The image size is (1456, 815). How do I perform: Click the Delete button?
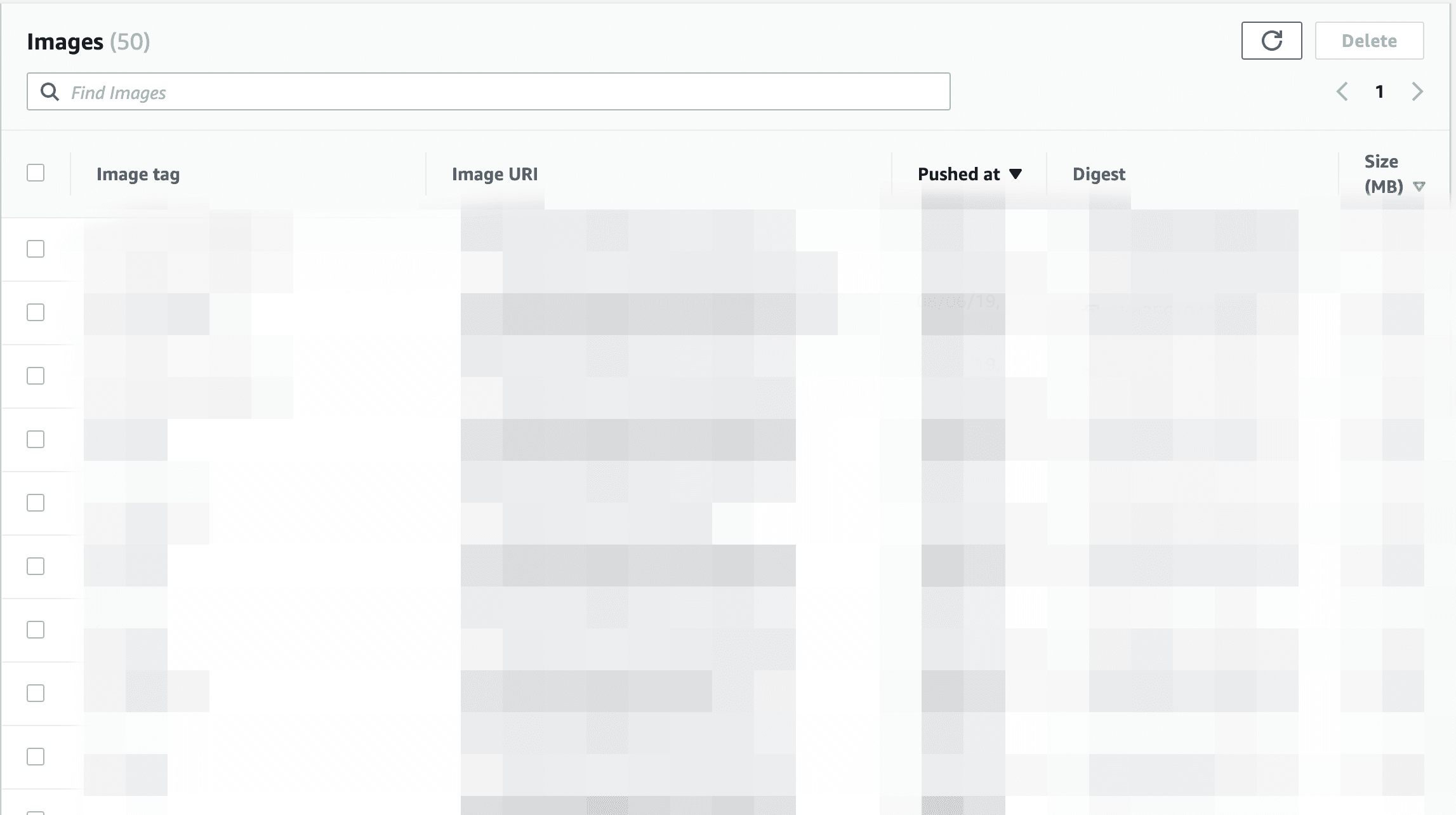pos(1369,41)
